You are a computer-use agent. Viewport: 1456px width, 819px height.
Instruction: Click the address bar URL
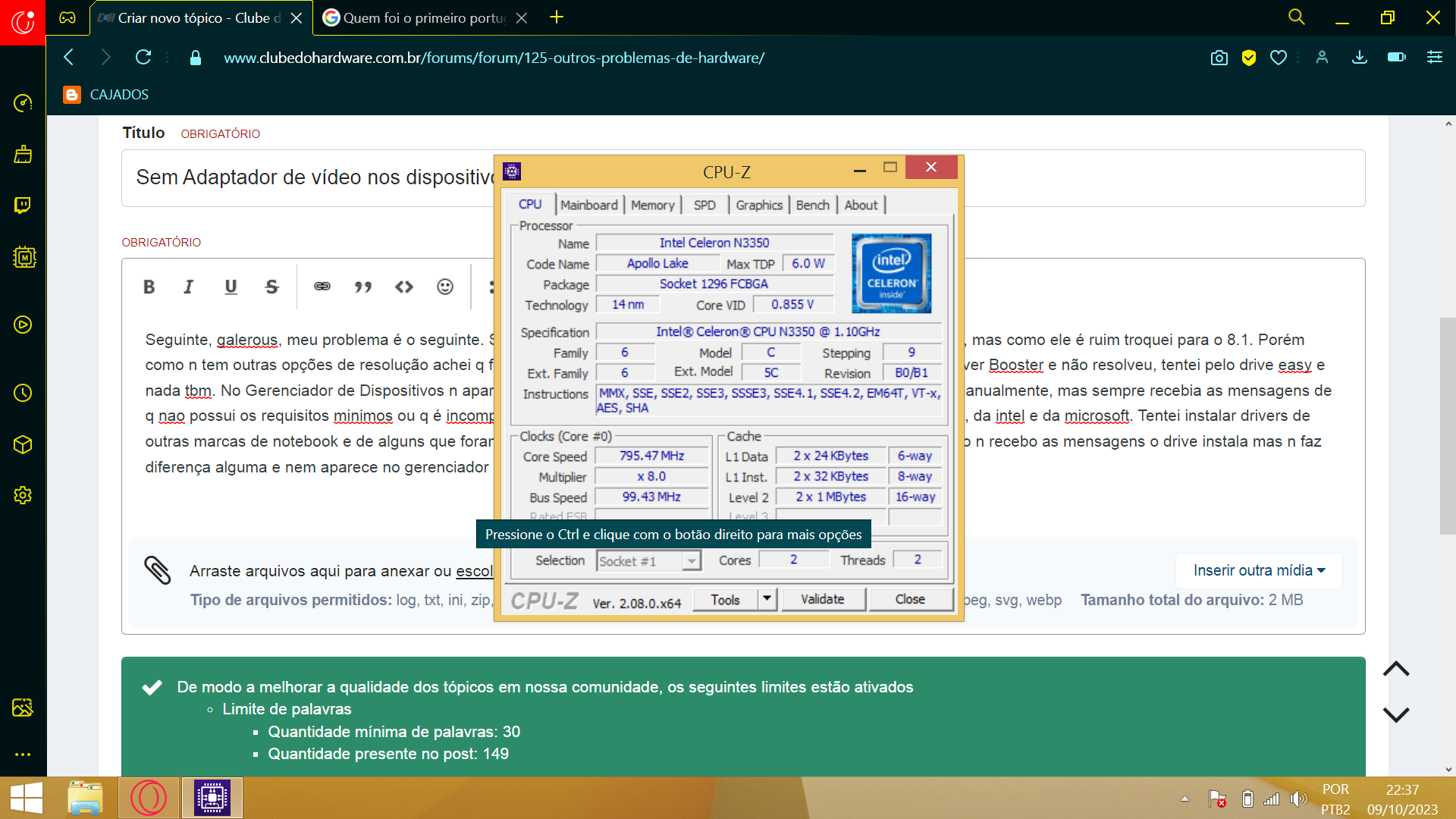(494, 58)
